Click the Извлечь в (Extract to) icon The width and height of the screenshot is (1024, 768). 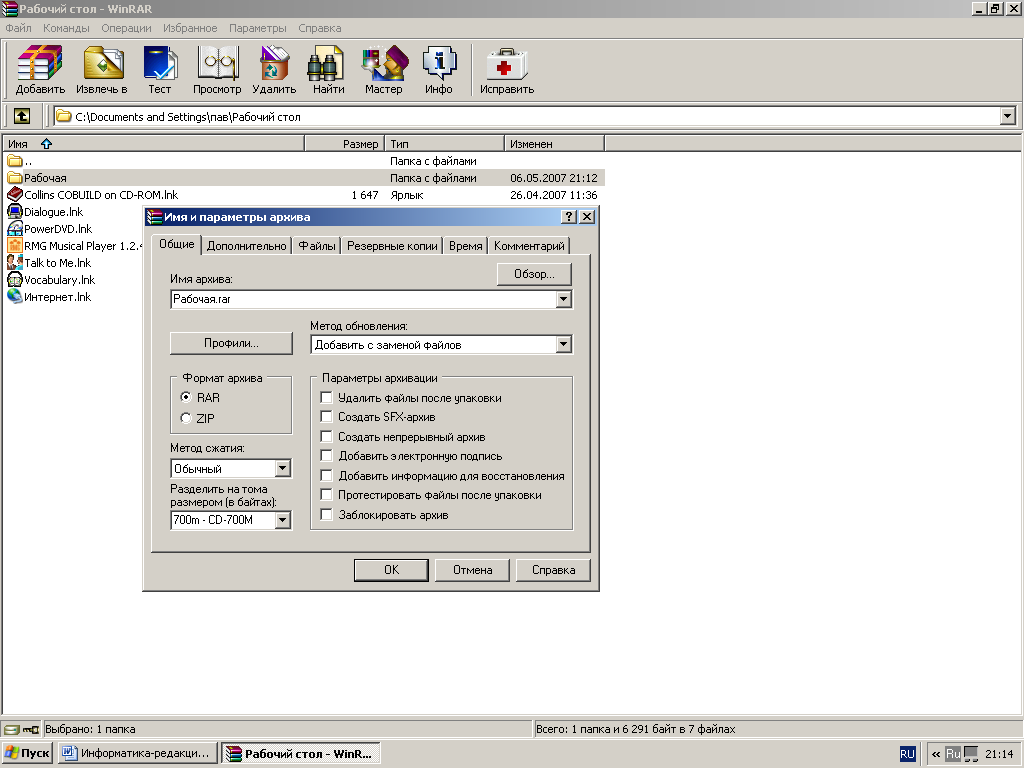tap(102, 70)
